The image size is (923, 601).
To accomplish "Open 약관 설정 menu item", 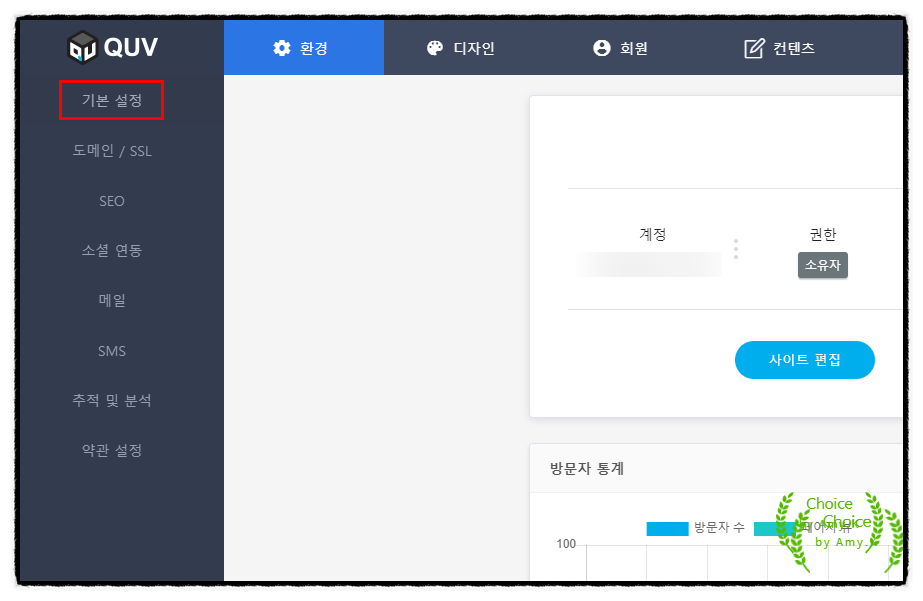I will tap(112, 451).
